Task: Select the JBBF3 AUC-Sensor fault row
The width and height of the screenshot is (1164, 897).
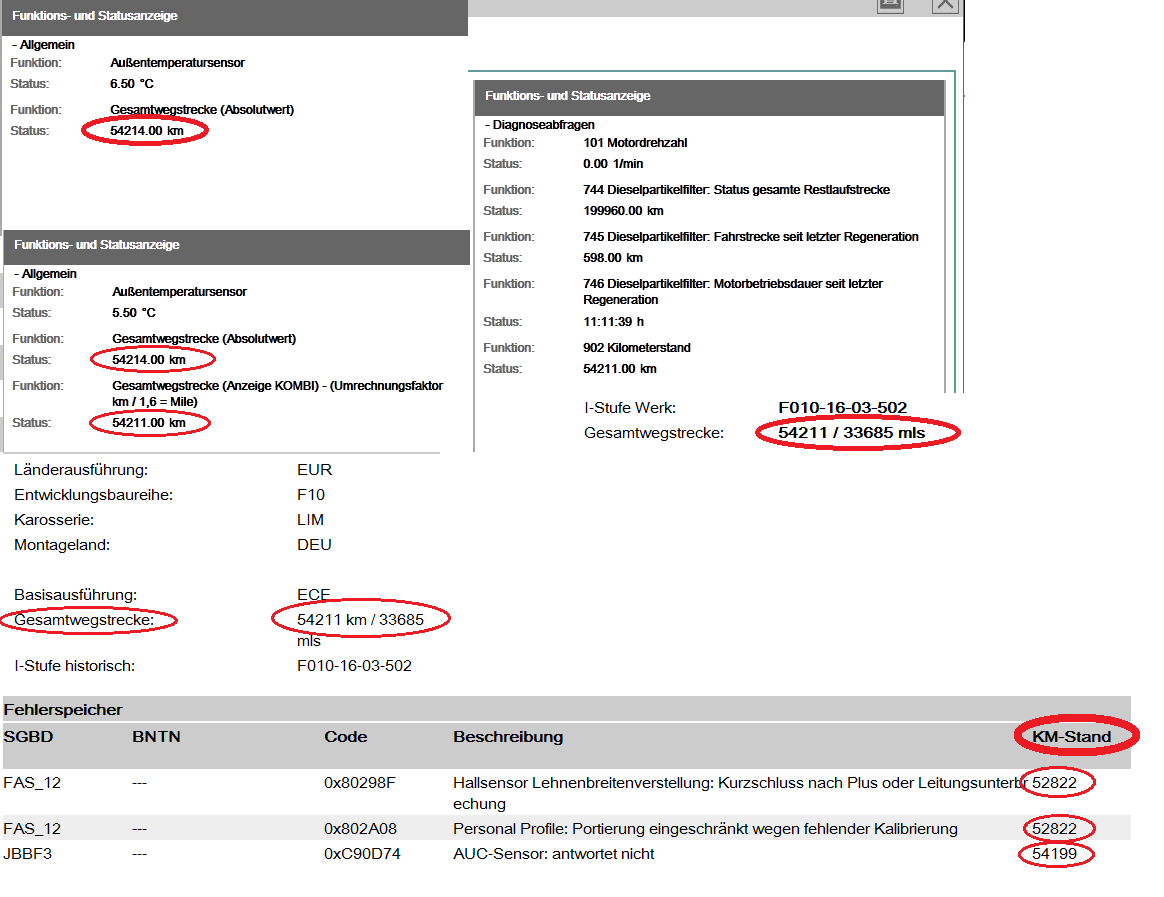Action: [x=553, y=854]
